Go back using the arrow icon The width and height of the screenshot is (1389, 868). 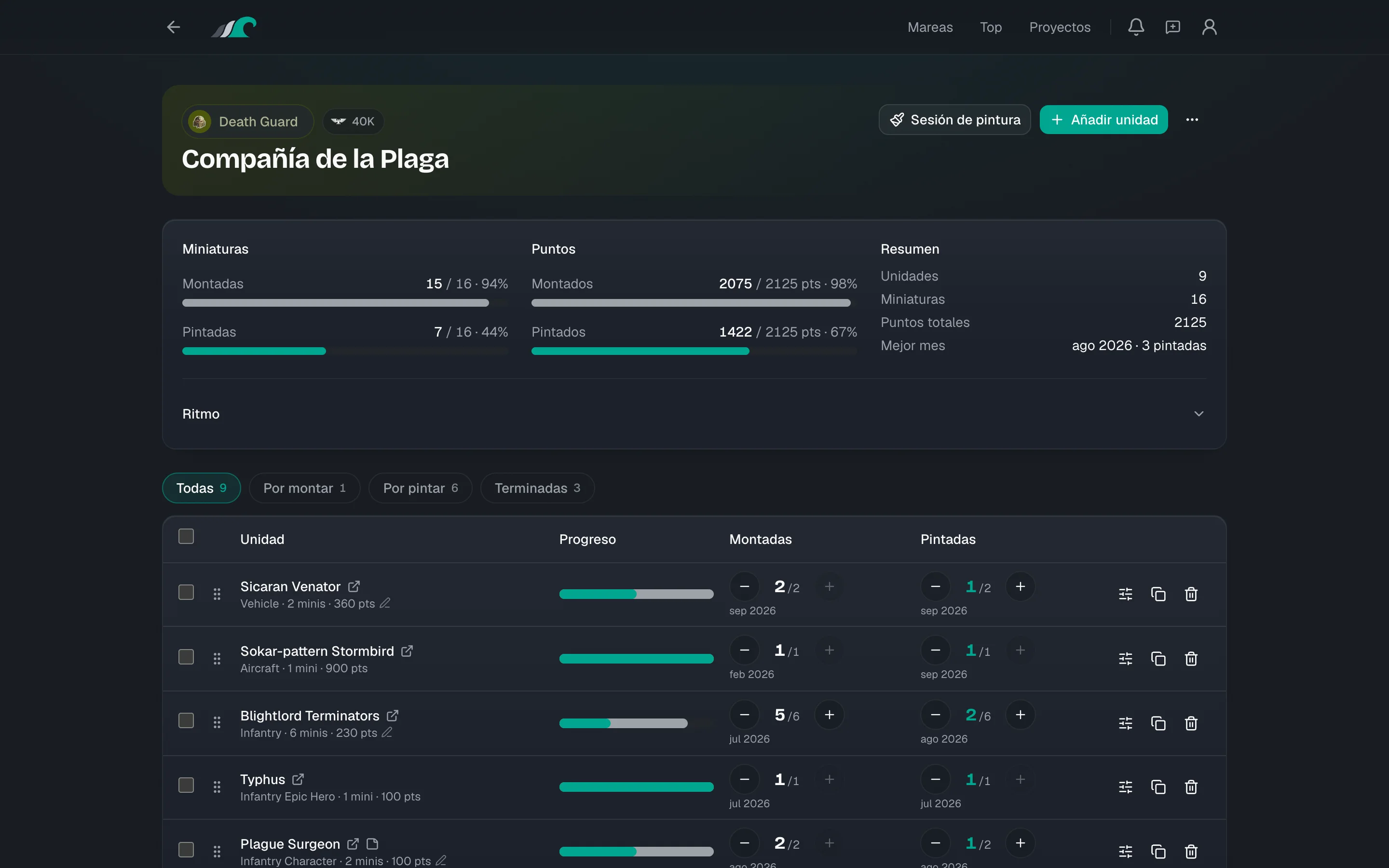173,27
